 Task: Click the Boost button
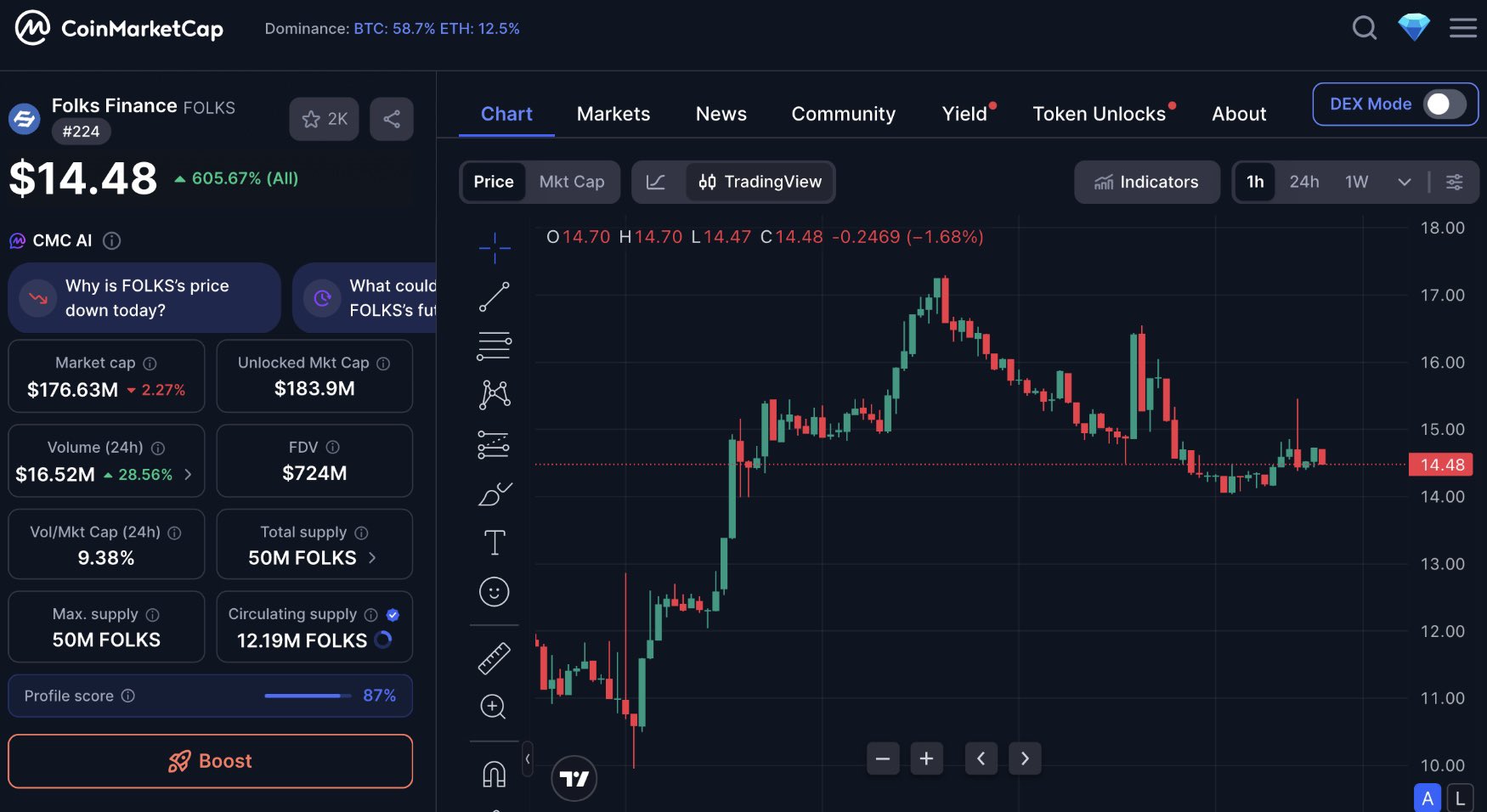(x=211, y=761)
